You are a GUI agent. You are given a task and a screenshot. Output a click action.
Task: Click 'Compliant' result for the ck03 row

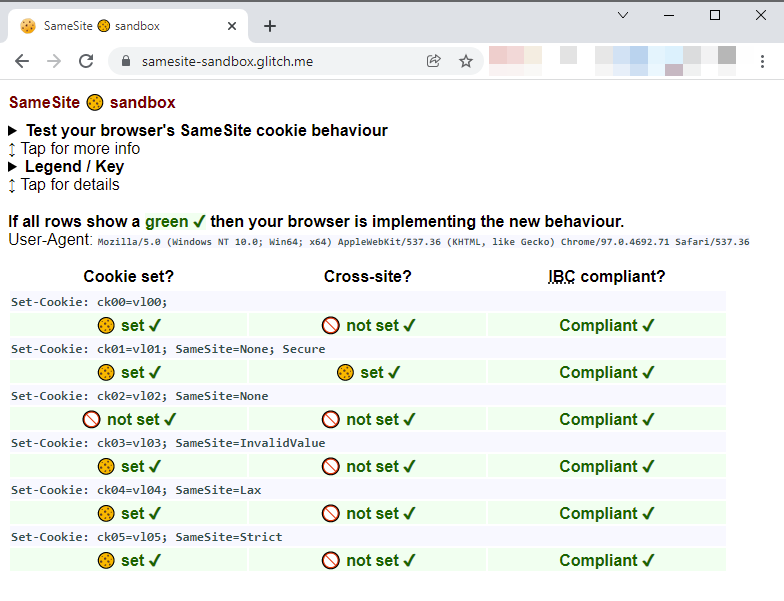[x=606, y=466]
